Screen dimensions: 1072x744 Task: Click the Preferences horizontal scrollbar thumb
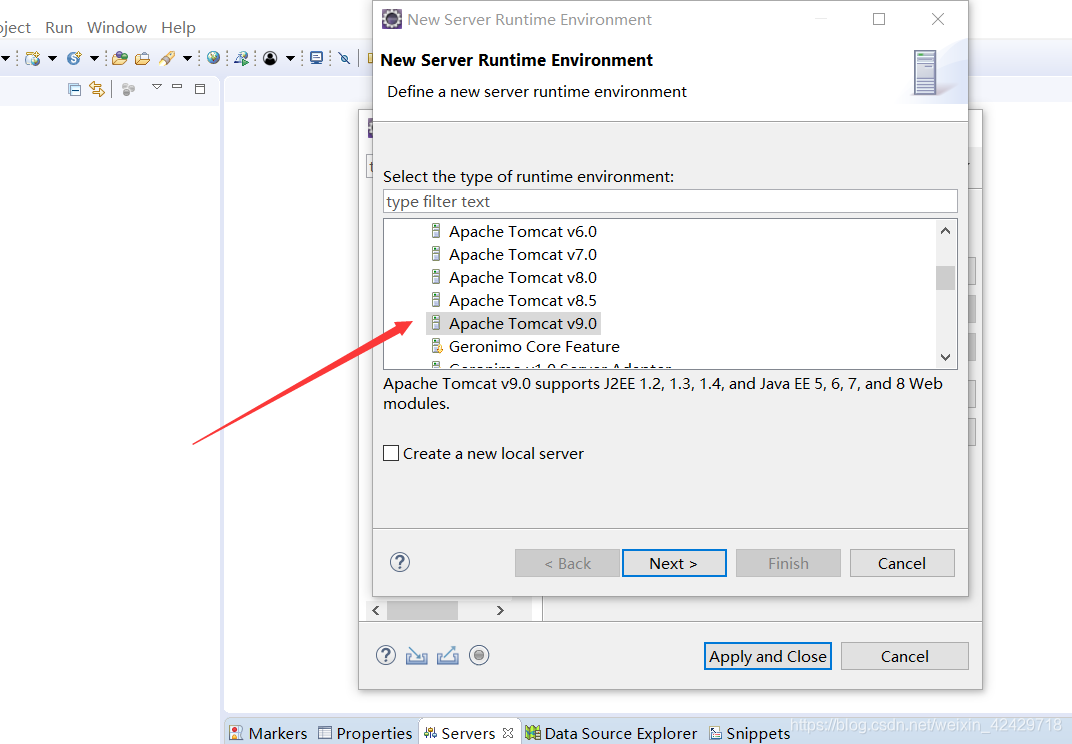423,610
